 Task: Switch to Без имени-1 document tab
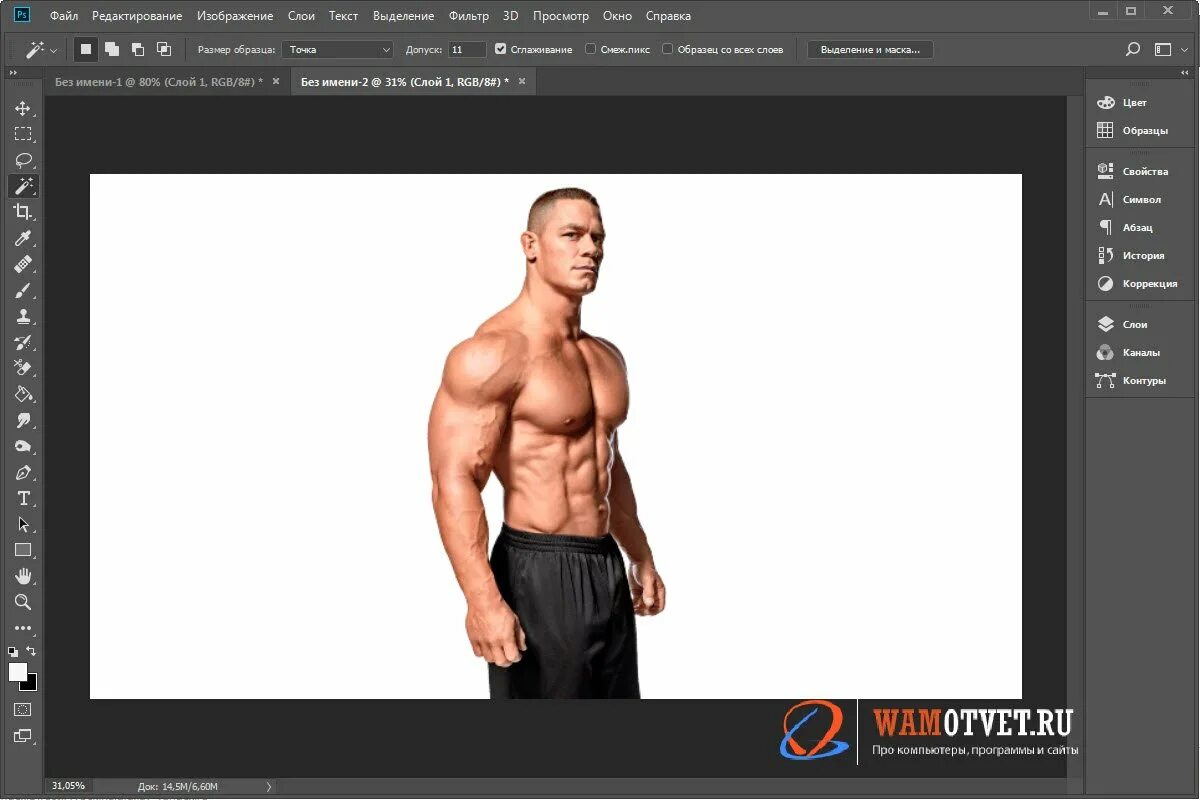coord(159,81)
